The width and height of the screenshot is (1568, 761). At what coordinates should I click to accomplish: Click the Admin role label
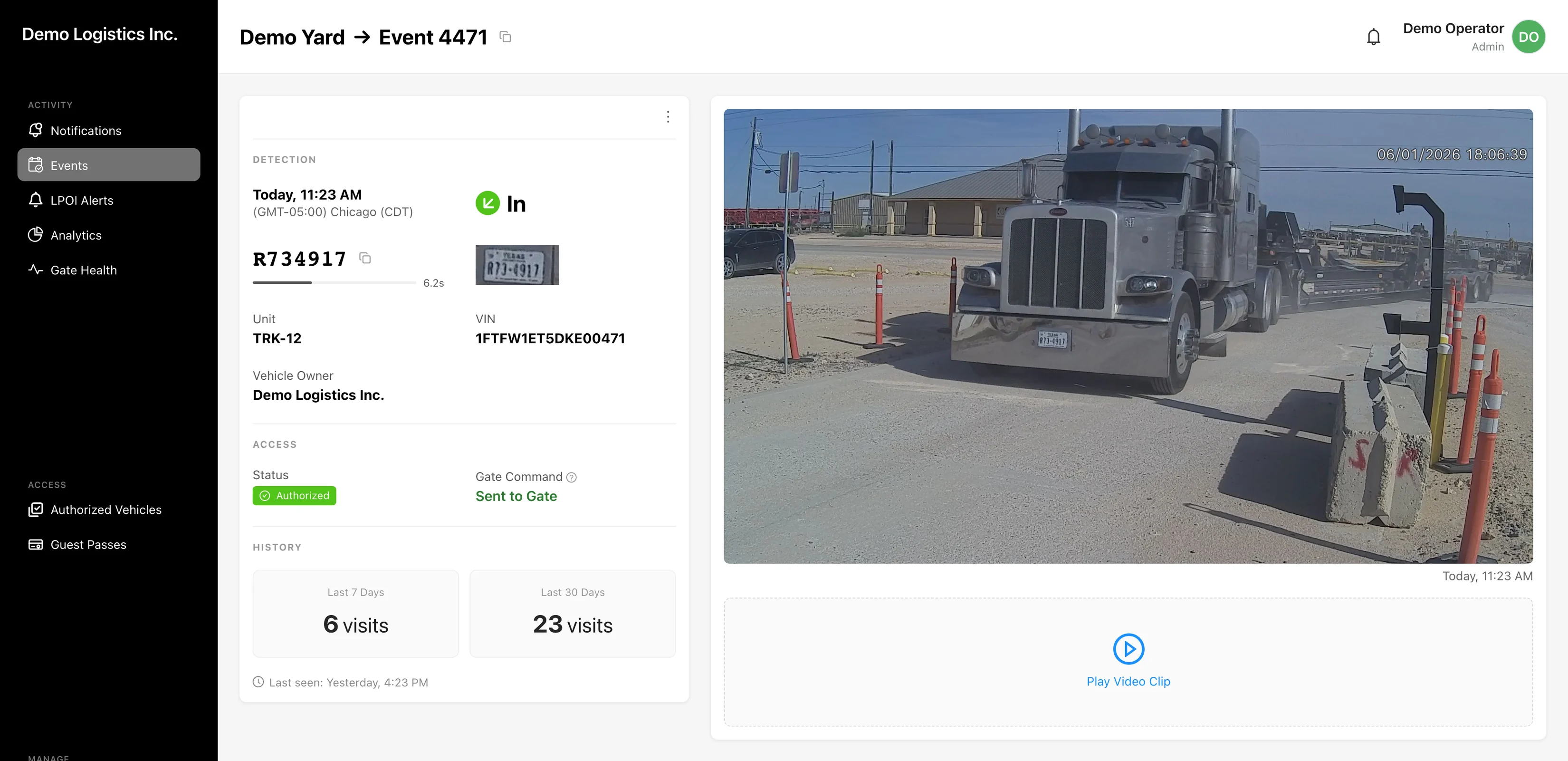1488,47
